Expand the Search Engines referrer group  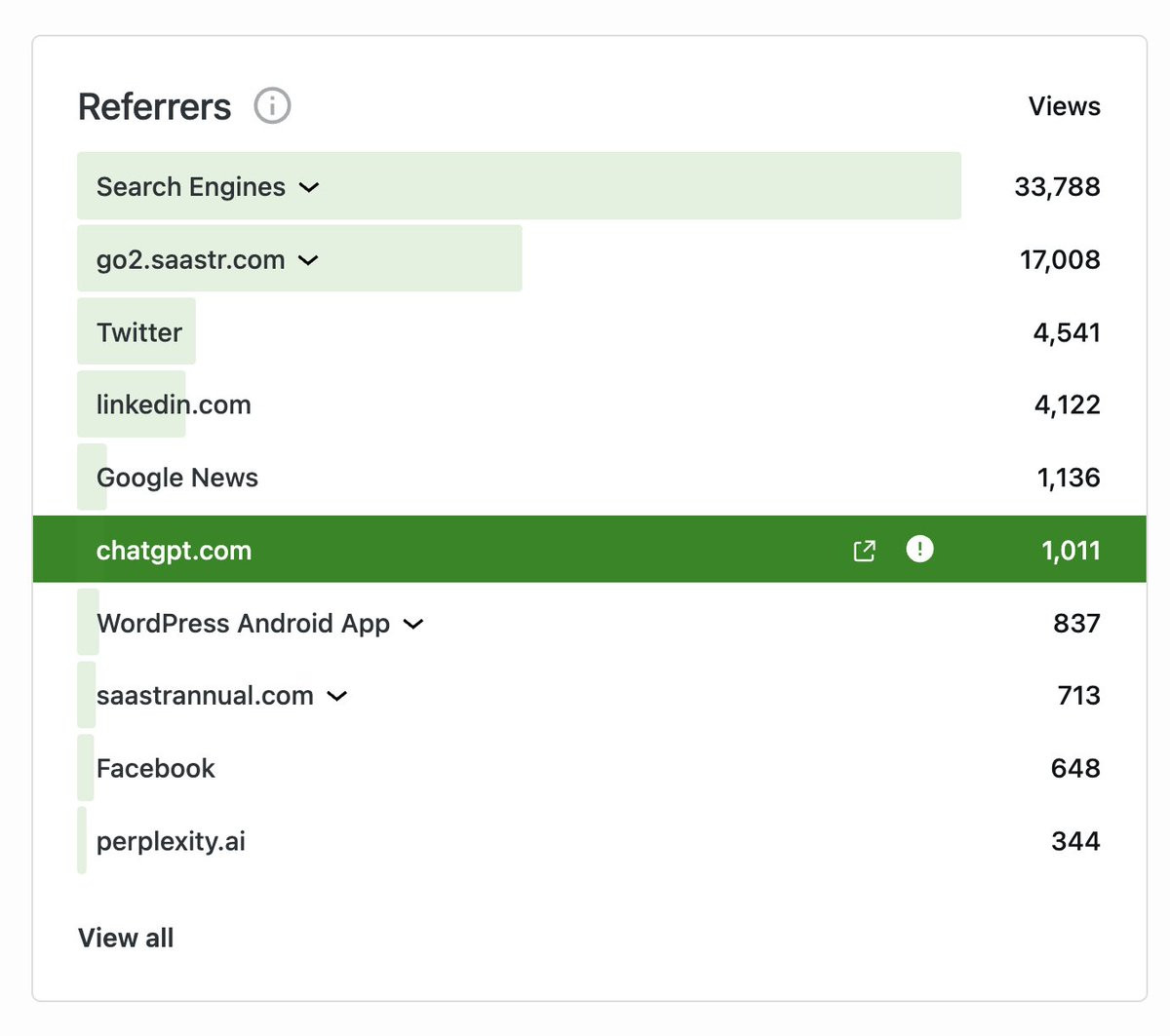click(309, 187)
